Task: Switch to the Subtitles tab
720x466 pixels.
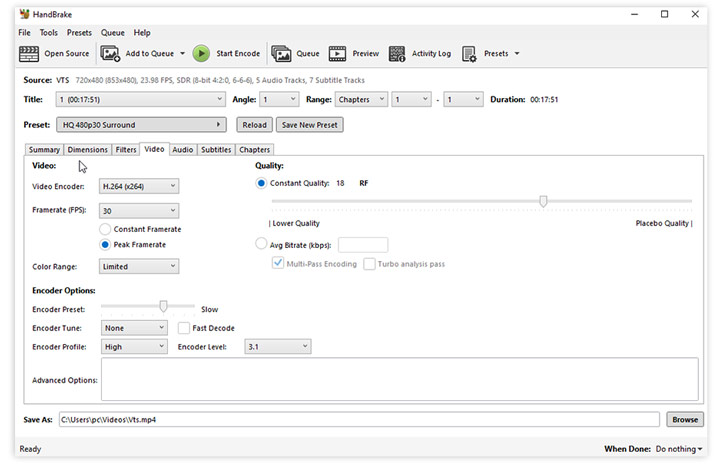Action: [x=216, y=150]
